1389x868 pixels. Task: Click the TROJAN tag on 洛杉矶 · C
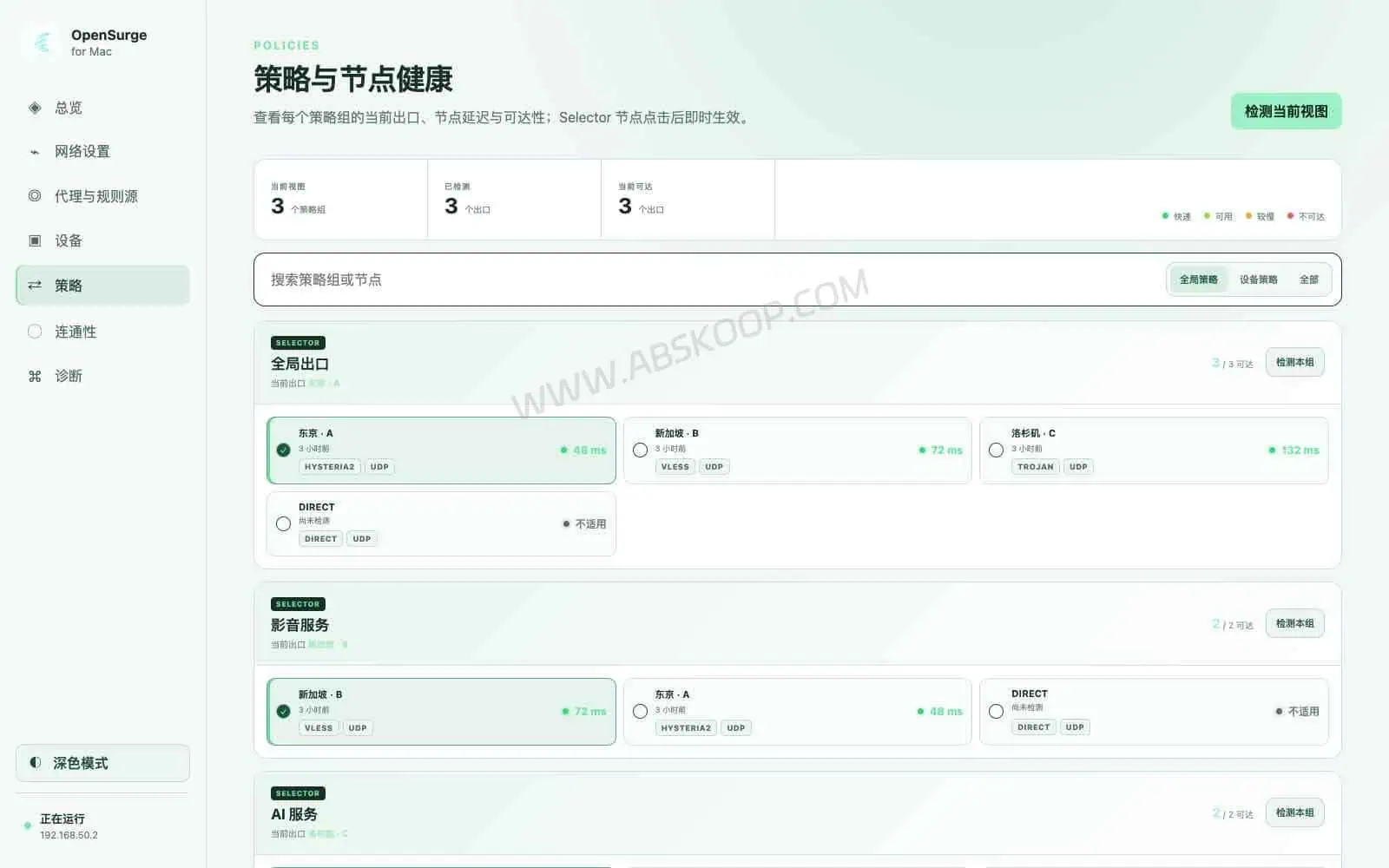(x=1035, y=467)
